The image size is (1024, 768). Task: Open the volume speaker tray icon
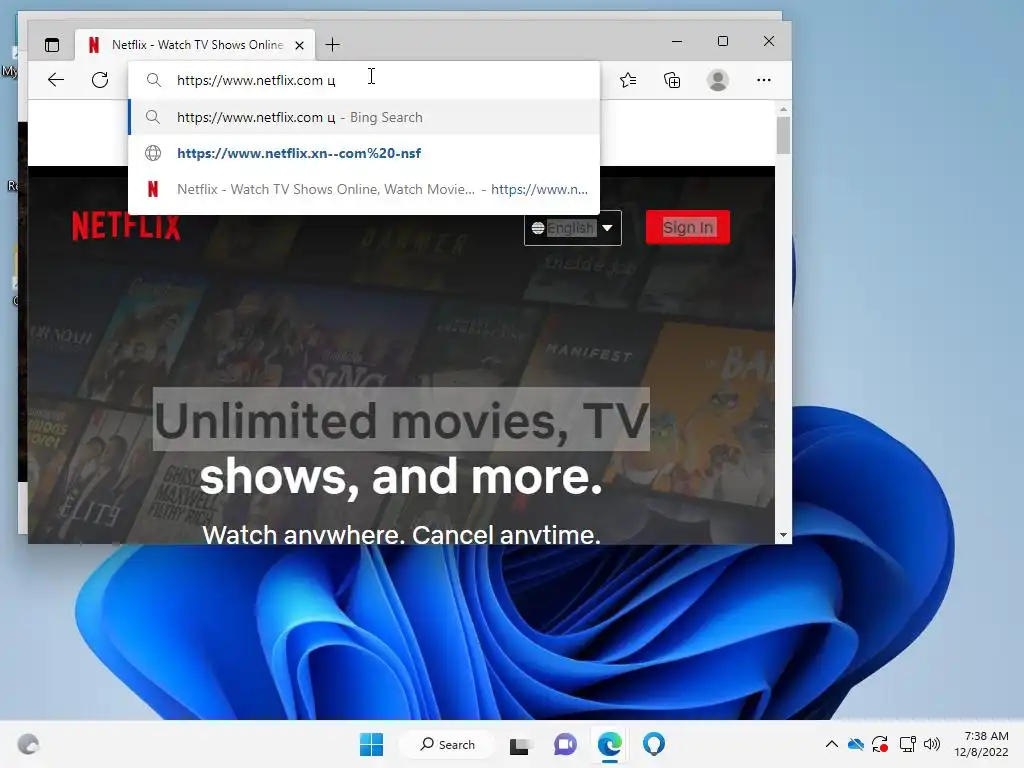[x=932, y=744]
